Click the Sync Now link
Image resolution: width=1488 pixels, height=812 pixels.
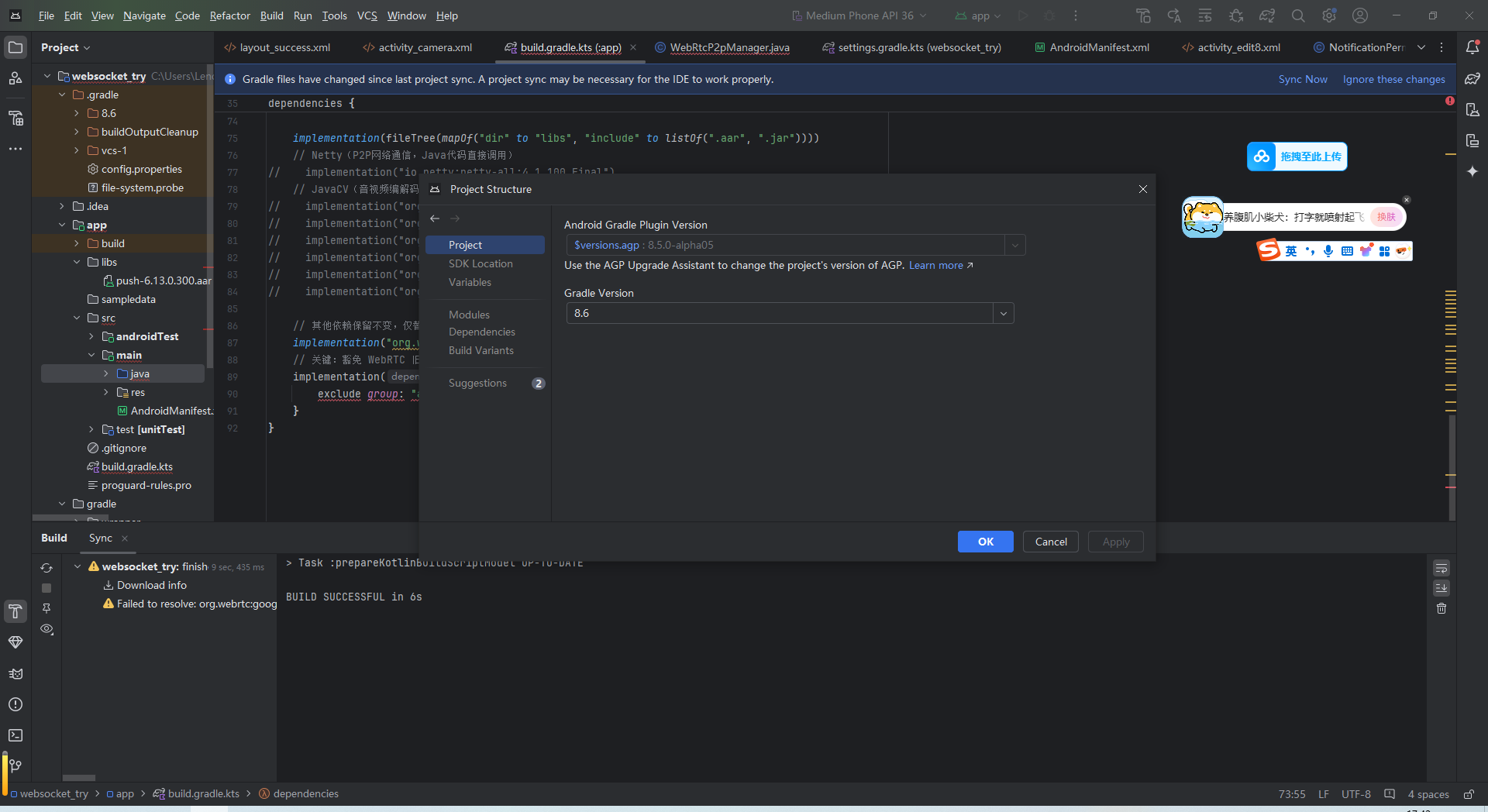(x=1303, y=79)
